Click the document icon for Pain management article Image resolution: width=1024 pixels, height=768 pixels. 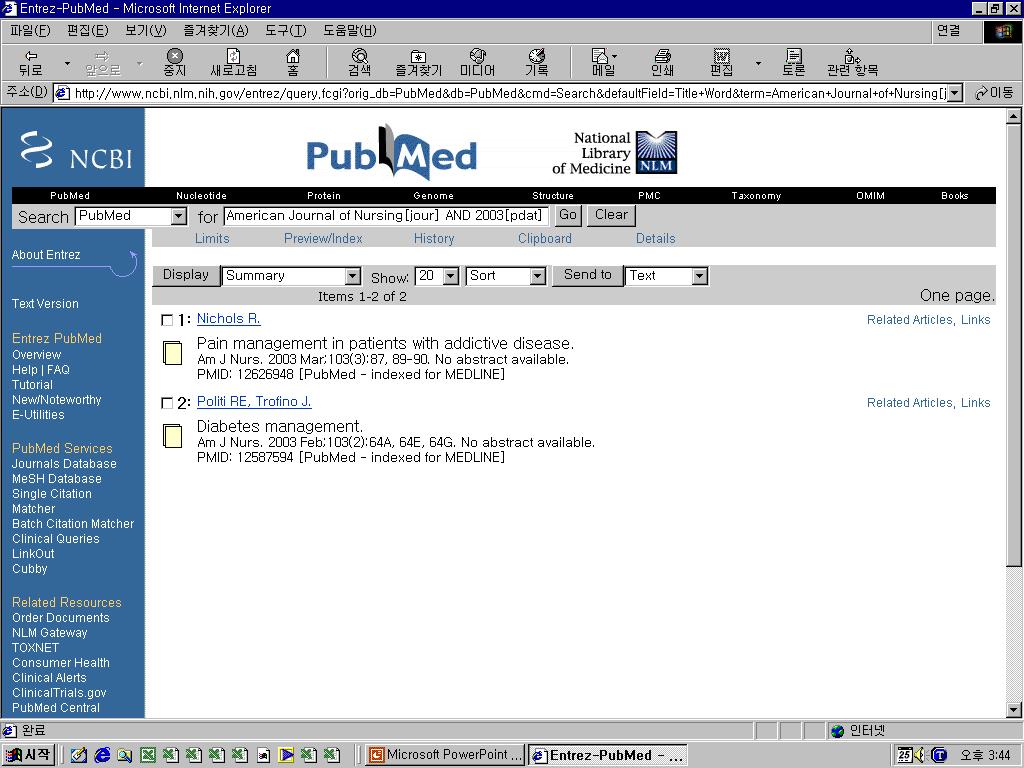[172, 353]
